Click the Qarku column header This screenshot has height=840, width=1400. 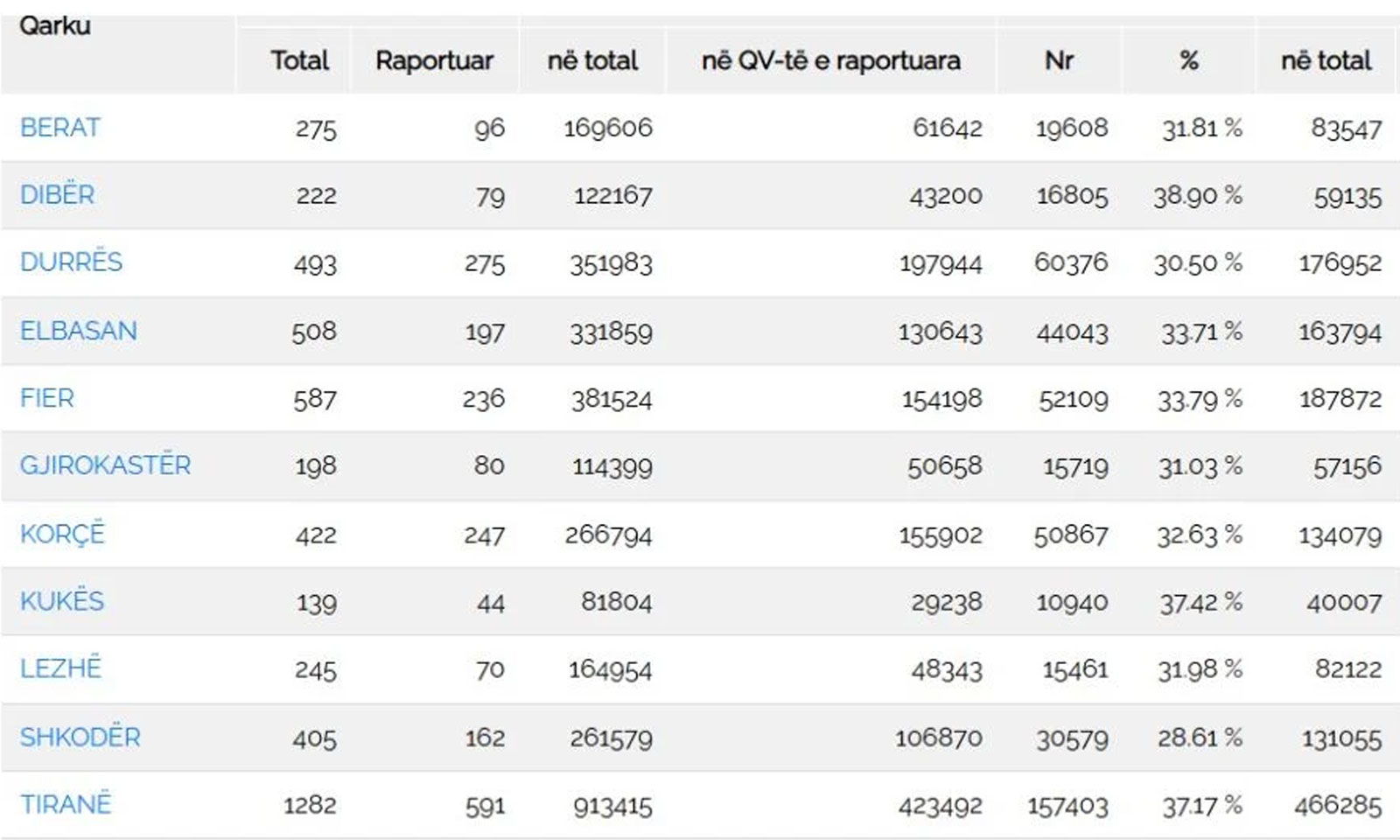[x=55, y=26]
